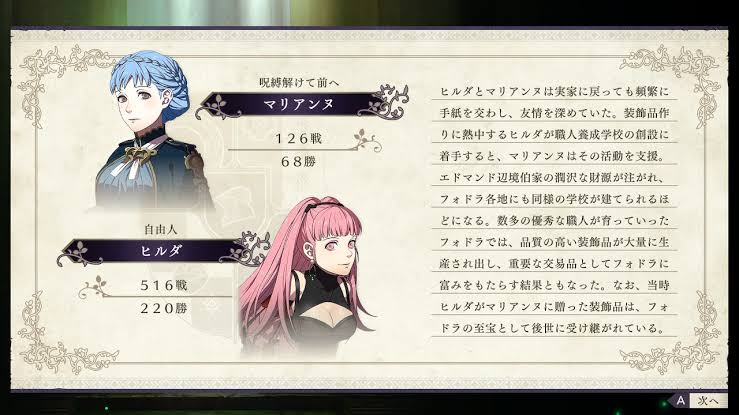Select Marianne's 68勝 victory count
739x415 pixels.
(298, 162)
